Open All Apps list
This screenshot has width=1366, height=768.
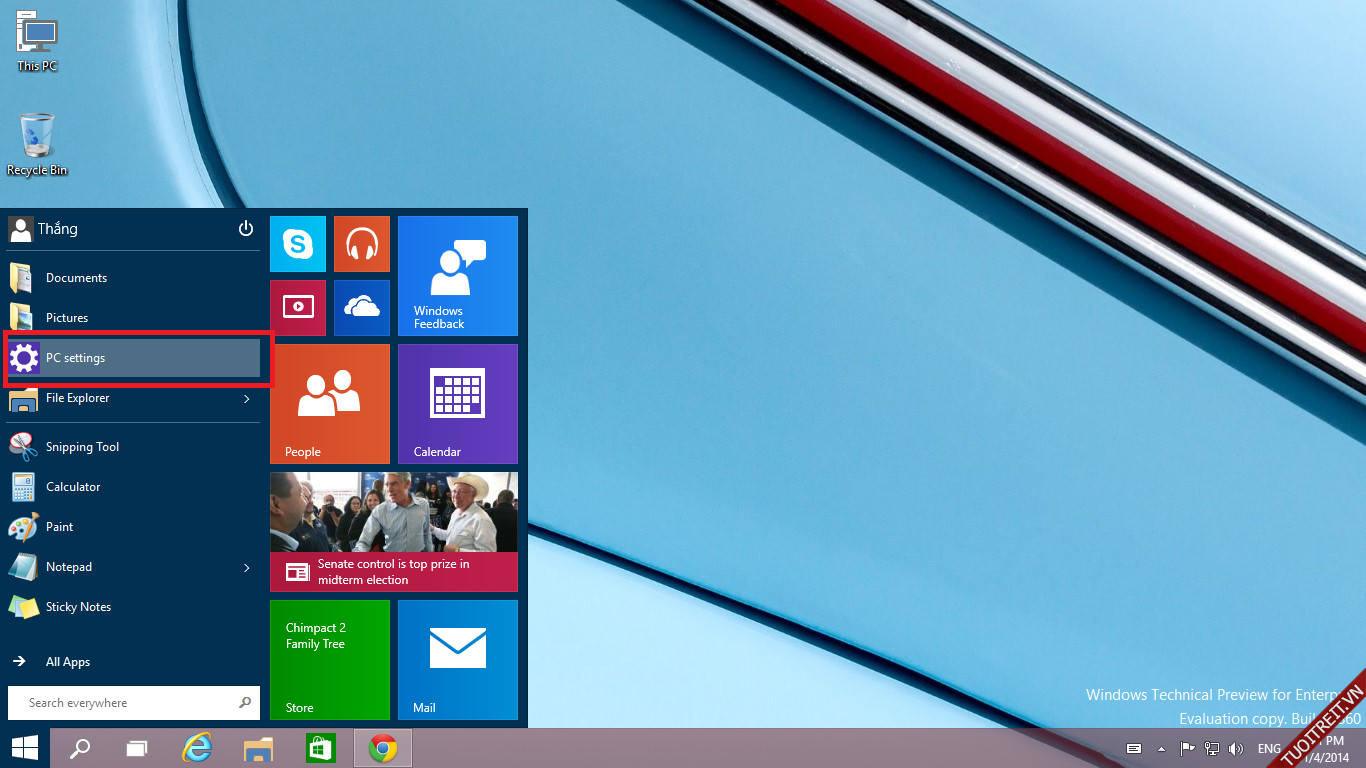click(x=67, y=662)
